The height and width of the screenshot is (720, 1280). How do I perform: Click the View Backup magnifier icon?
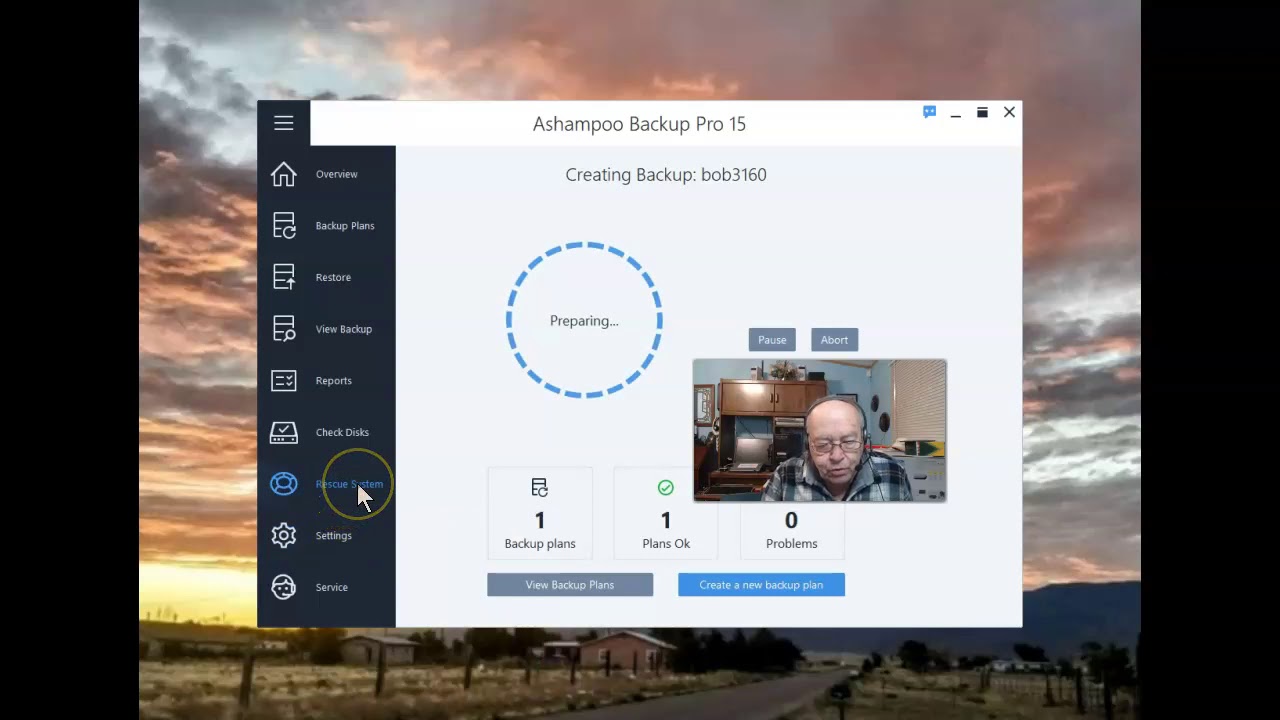[284, 329]
